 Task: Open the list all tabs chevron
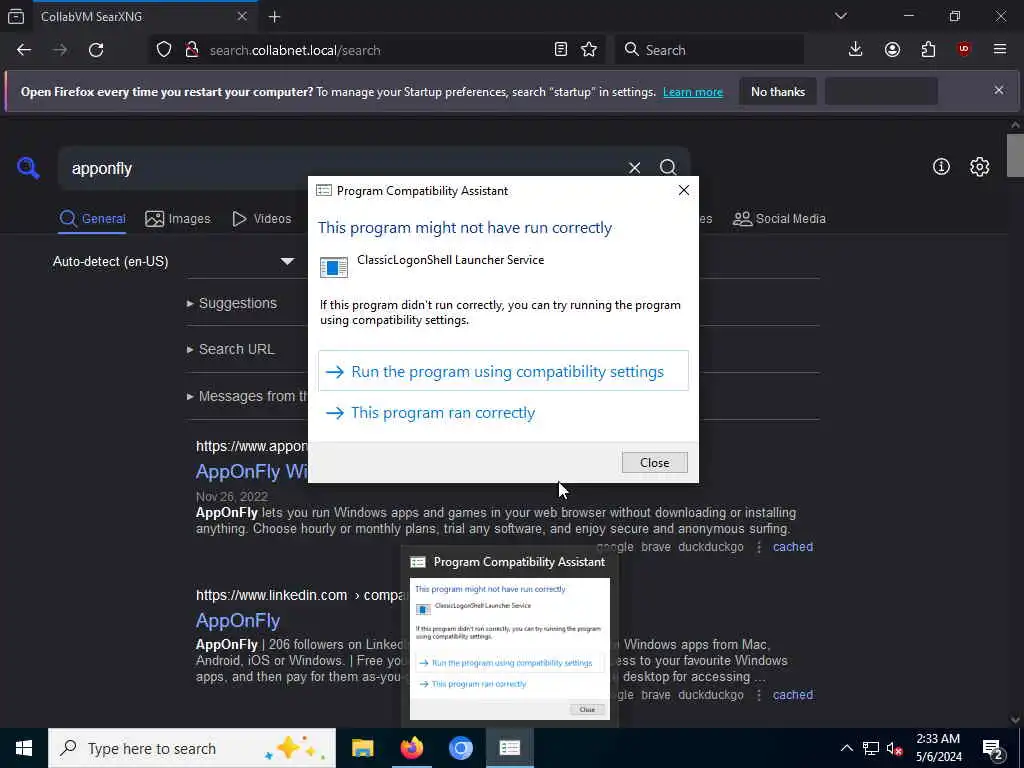pyautogui.click(x=841, y=16)
